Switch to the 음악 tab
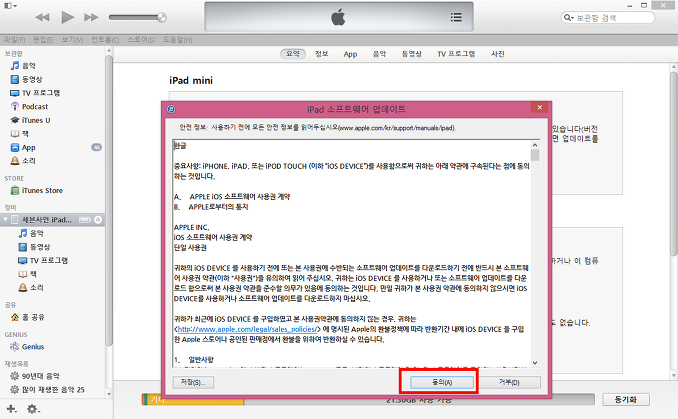Image resolution: width=678 pixels, height=419 pixels. point(379,54)
